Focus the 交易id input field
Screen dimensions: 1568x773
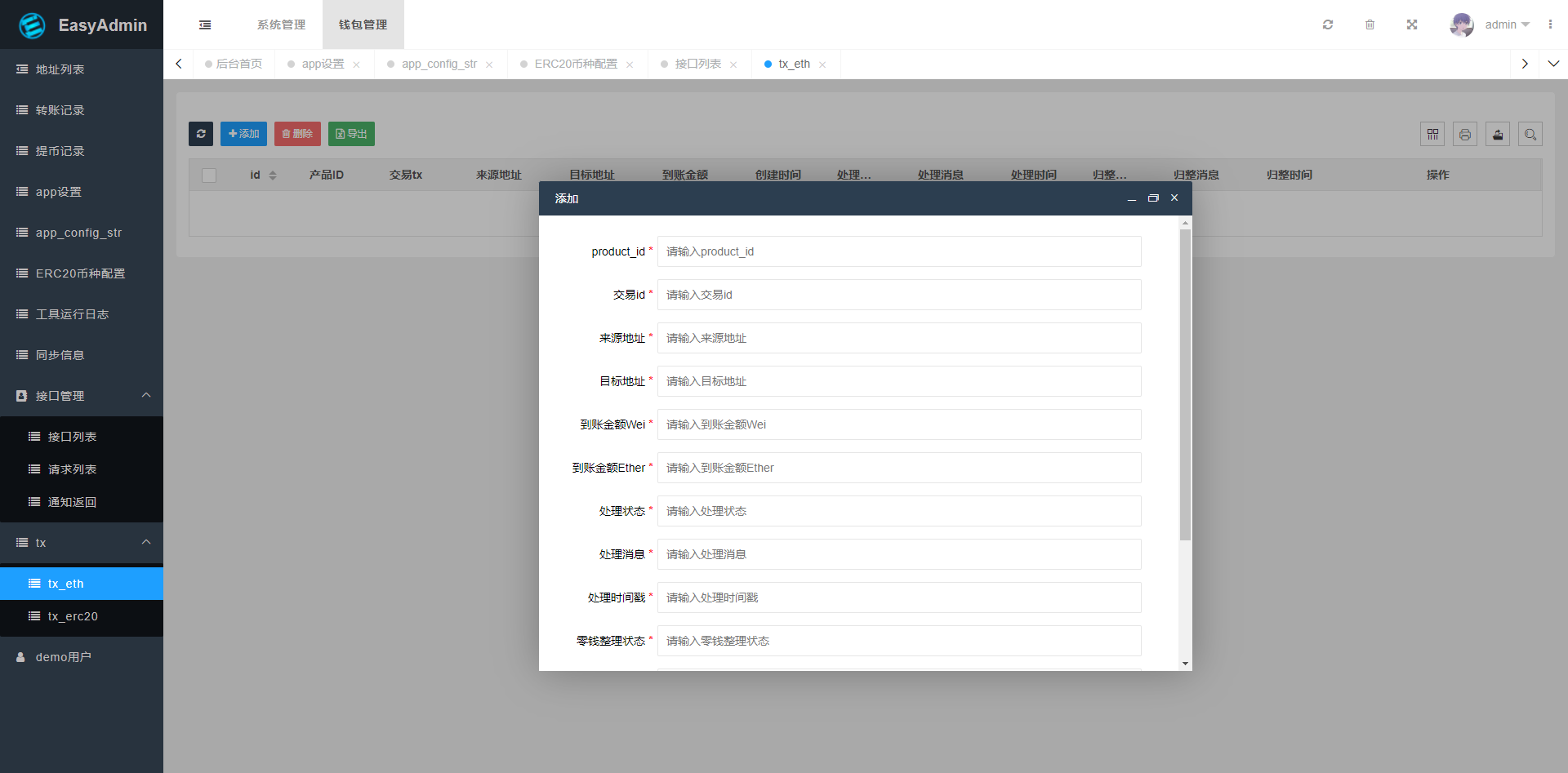point(899,295)
